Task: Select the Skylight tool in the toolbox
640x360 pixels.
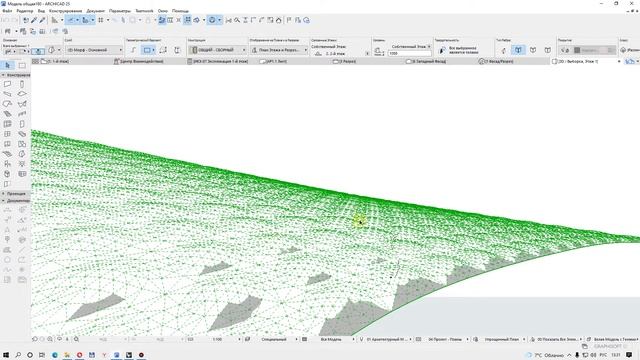Action: 22,134
